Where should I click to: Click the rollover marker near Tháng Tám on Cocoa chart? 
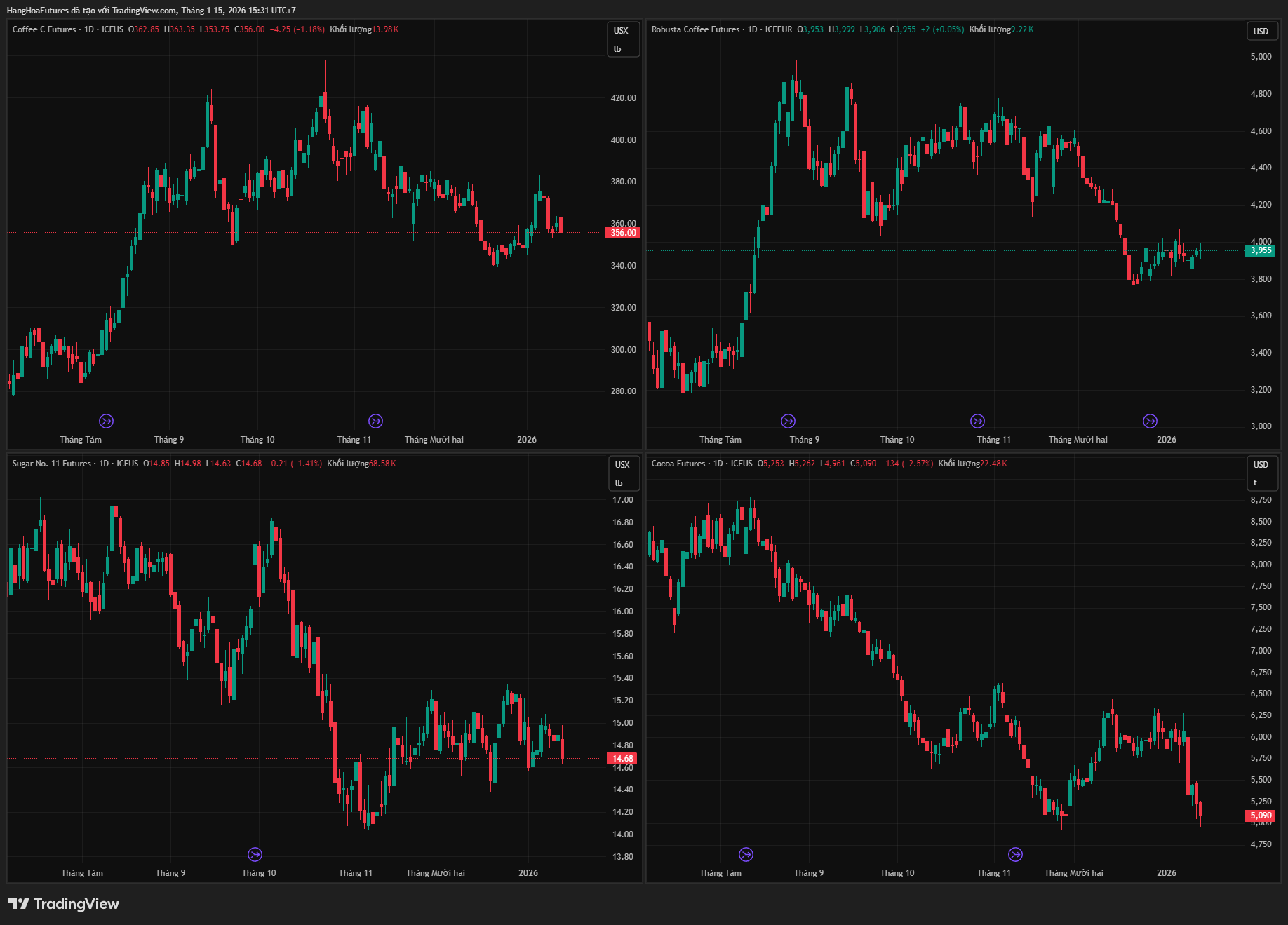click(x=746, y=854)
